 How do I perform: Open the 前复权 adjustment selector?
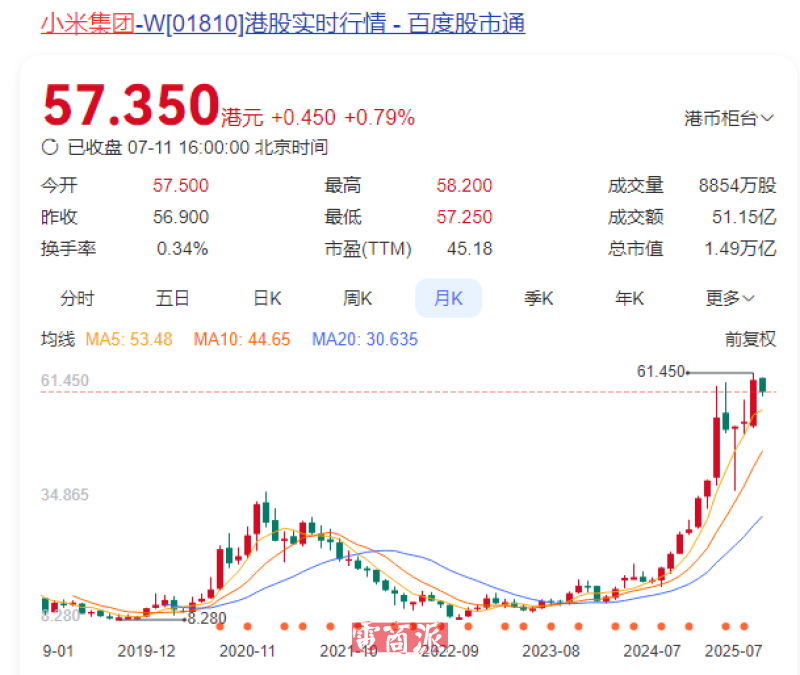(x=750, y=339)
